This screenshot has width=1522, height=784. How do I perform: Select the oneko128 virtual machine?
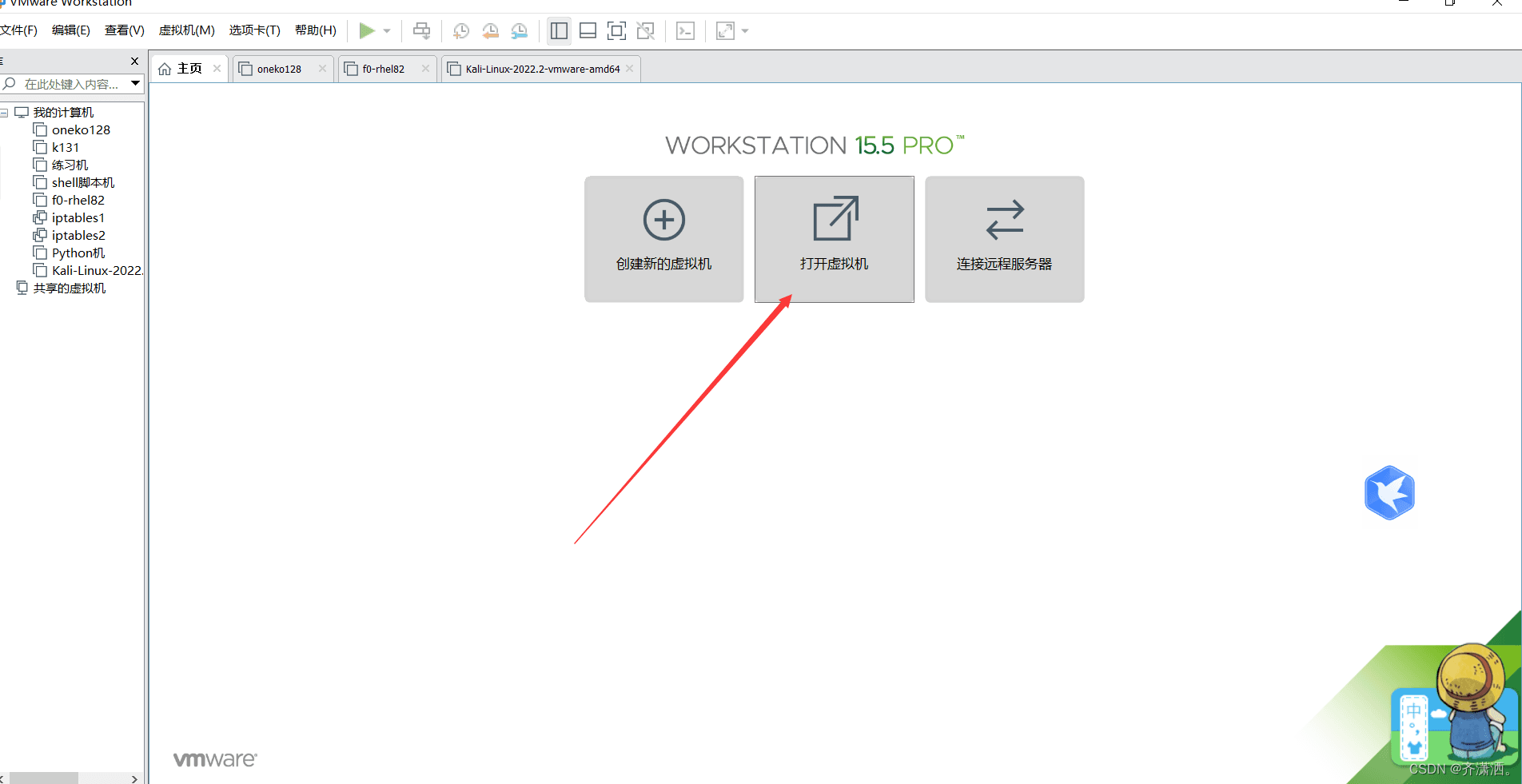81,130
